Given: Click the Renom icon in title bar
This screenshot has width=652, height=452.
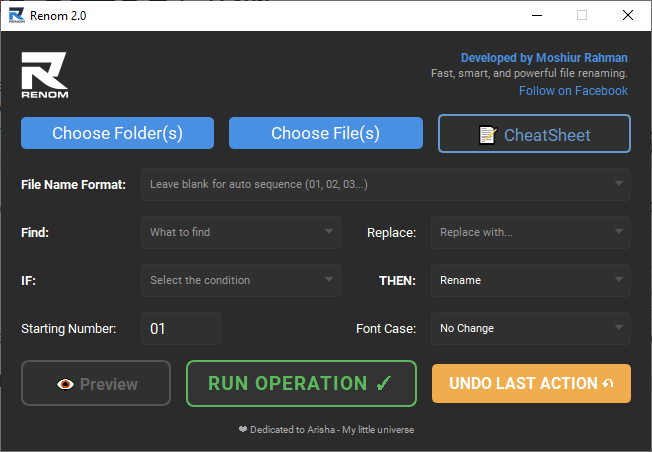Looking at the screenshot, I should point(16,15).
